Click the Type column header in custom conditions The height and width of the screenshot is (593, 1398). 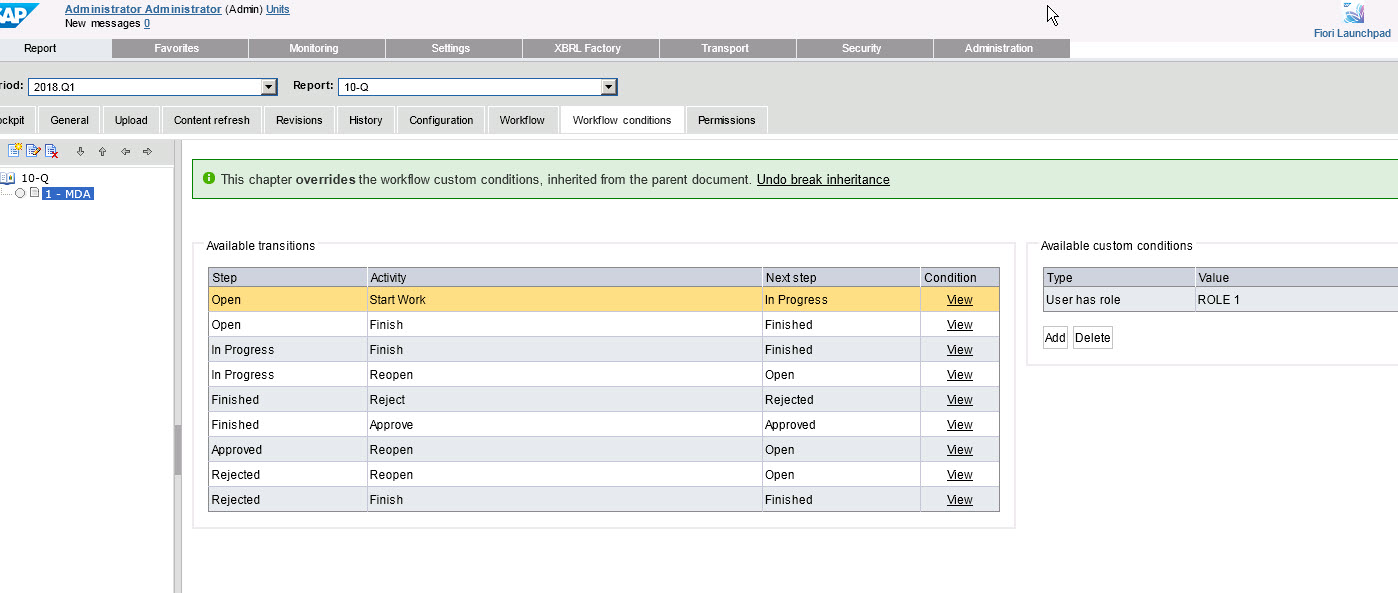point(1119,278)
